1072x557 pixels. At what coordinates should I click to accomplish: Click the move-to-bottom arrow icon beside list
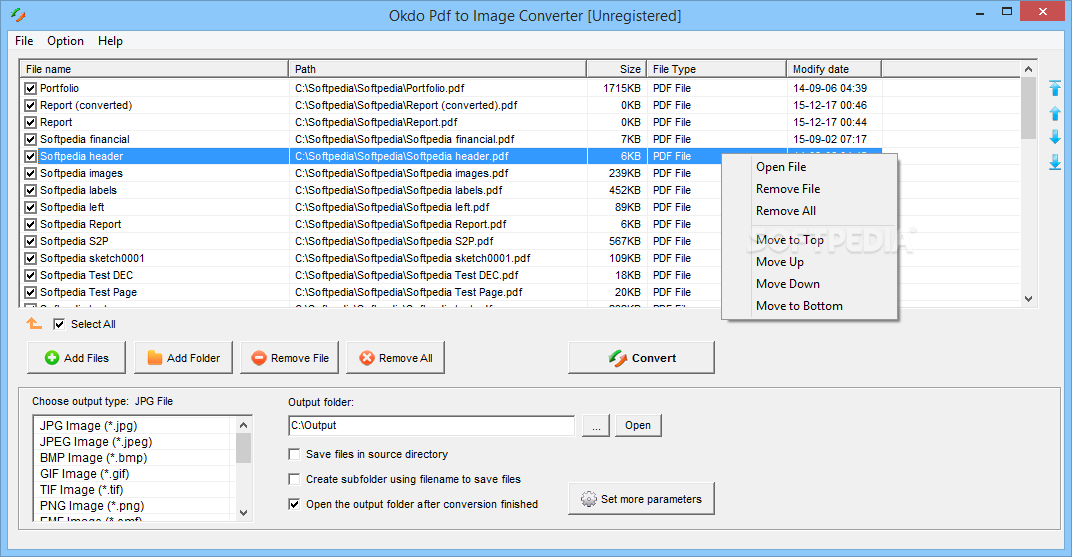tap(1055, 162)
